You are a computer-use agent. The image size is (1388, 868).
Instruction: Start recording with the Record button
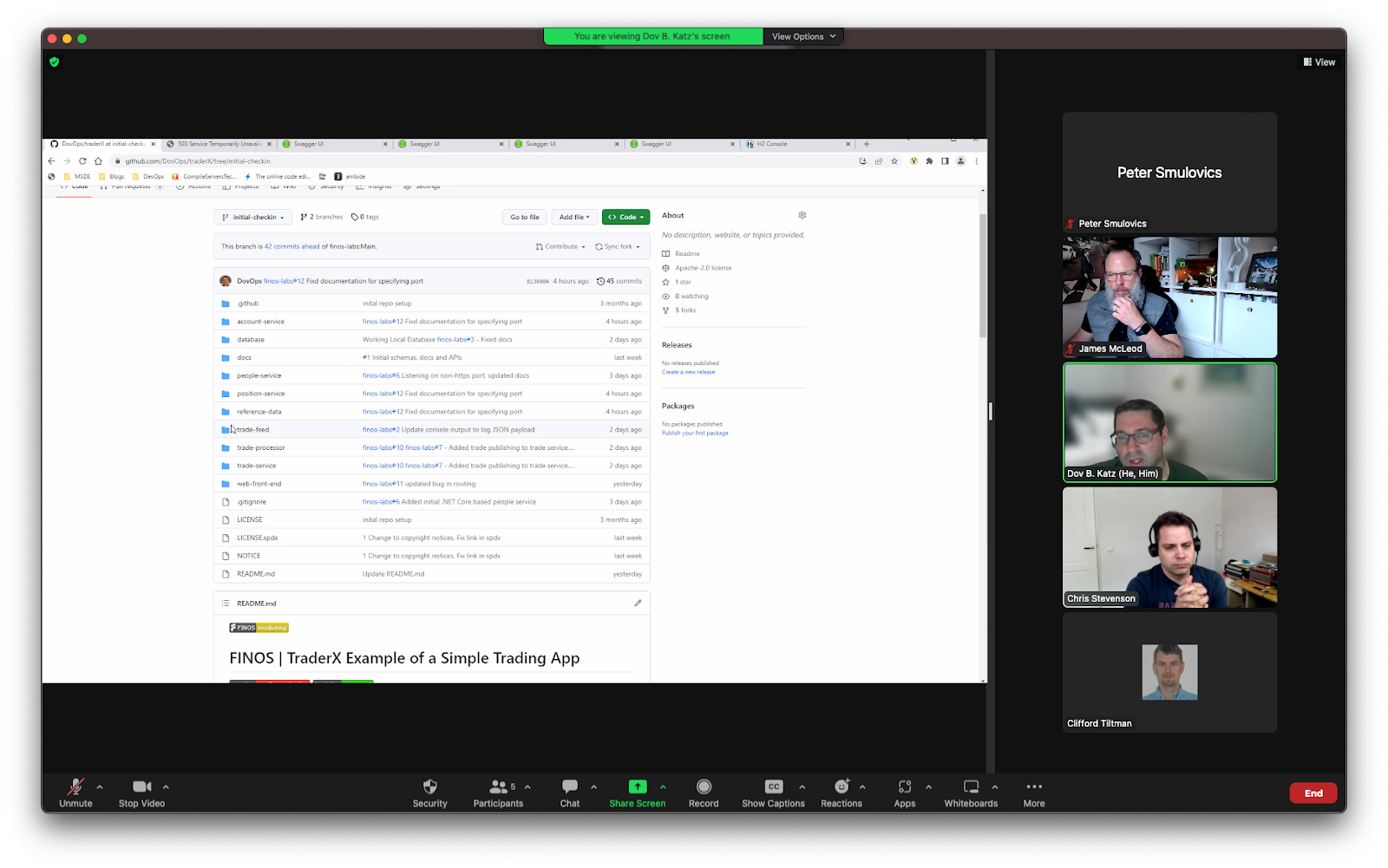click(704, 787)
